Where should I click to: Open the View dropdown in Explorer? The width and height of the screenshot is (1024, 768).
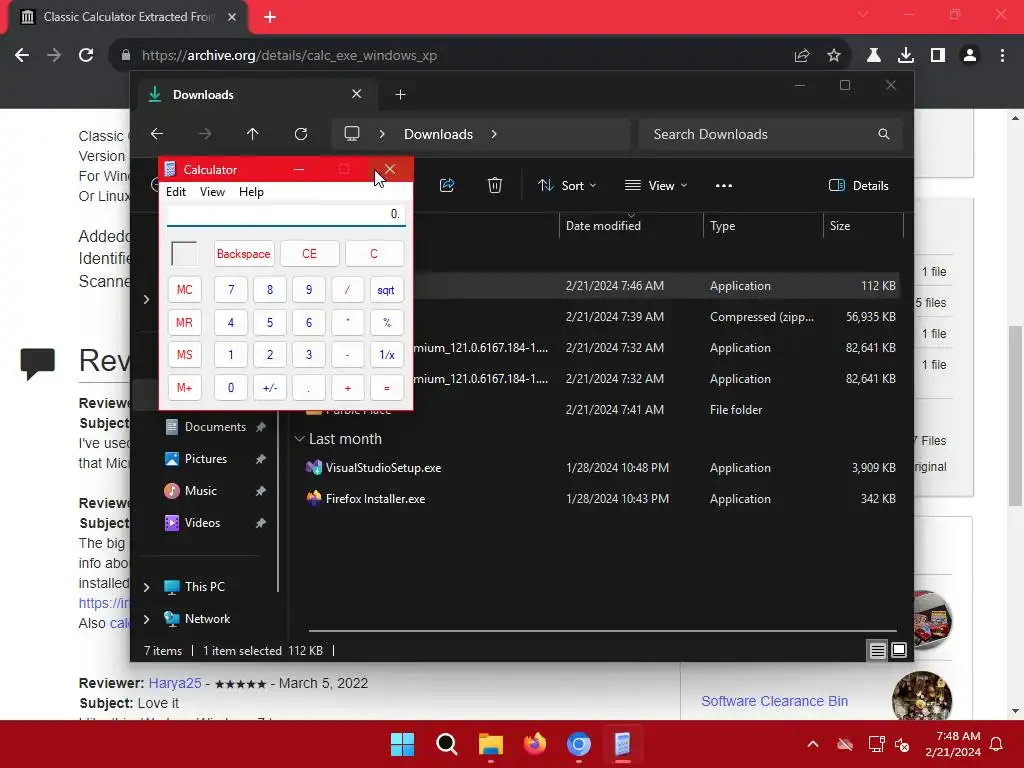tap(656, 185)
